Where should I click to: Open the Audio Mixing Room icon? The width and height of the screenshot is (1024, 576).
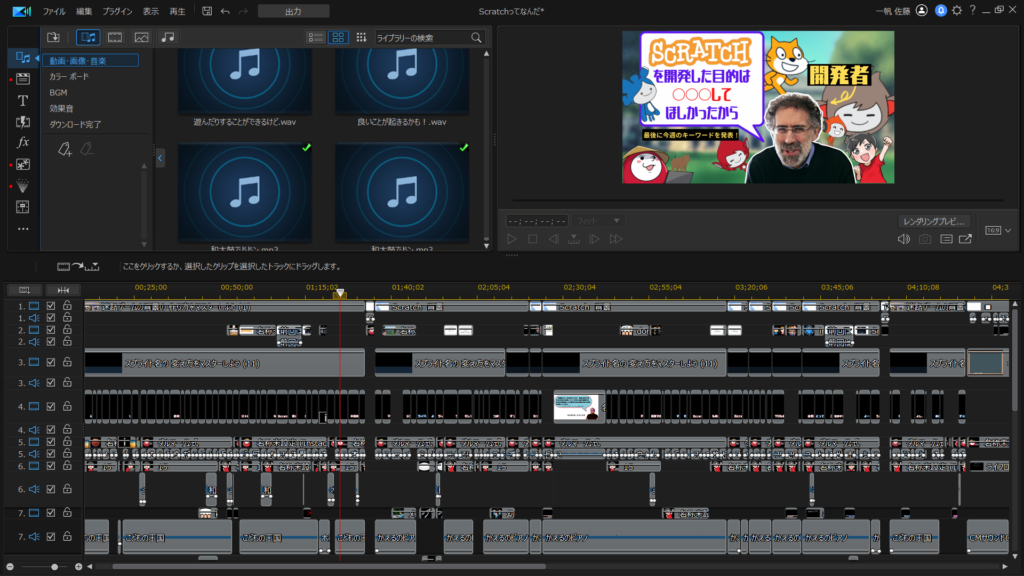[23, 207]
